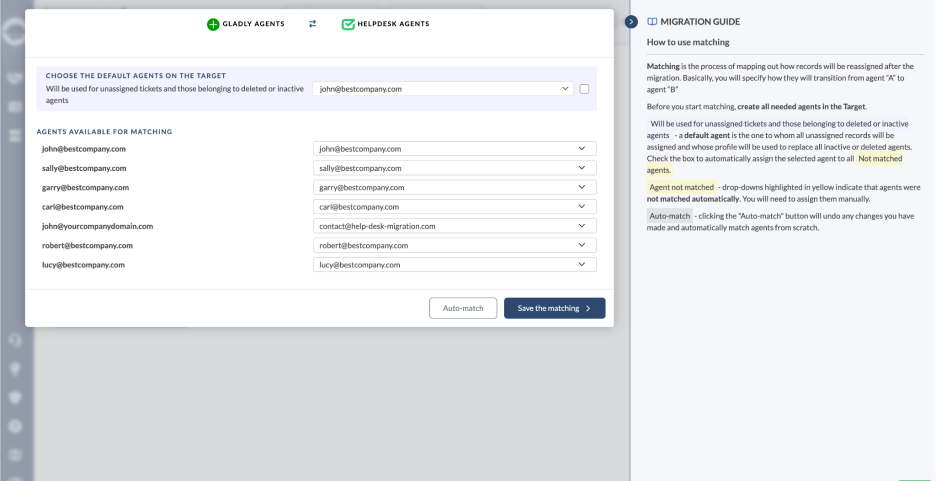Click source agent robert@bestcompany.com text
This screenshot has height=481, width=936.
click(87, 245)
